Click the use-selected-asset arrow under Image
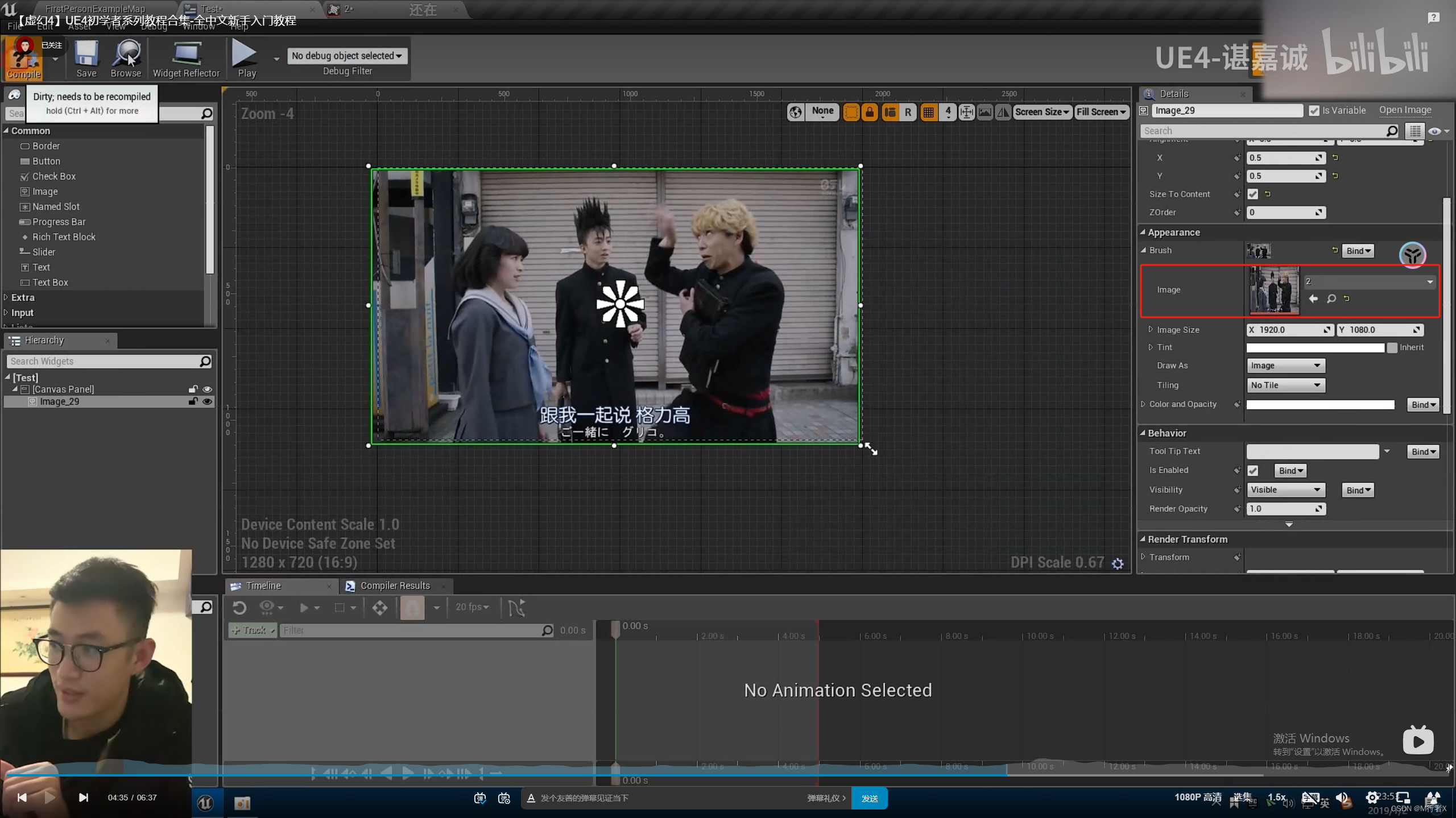 (1313, 298)
